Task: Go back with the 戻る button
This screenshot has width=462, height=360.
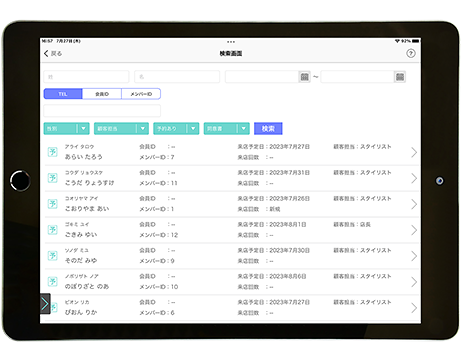Action: click(x=53, y=53)
